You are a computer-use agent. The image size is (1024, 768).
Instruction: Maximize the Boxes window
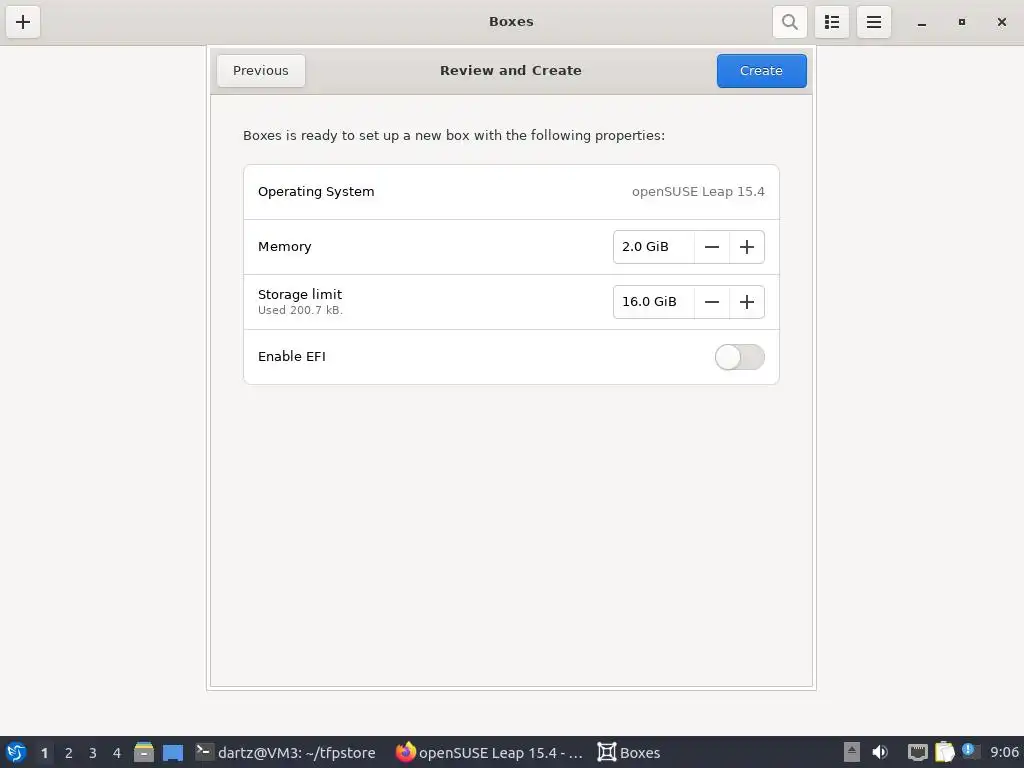(961, 22)
